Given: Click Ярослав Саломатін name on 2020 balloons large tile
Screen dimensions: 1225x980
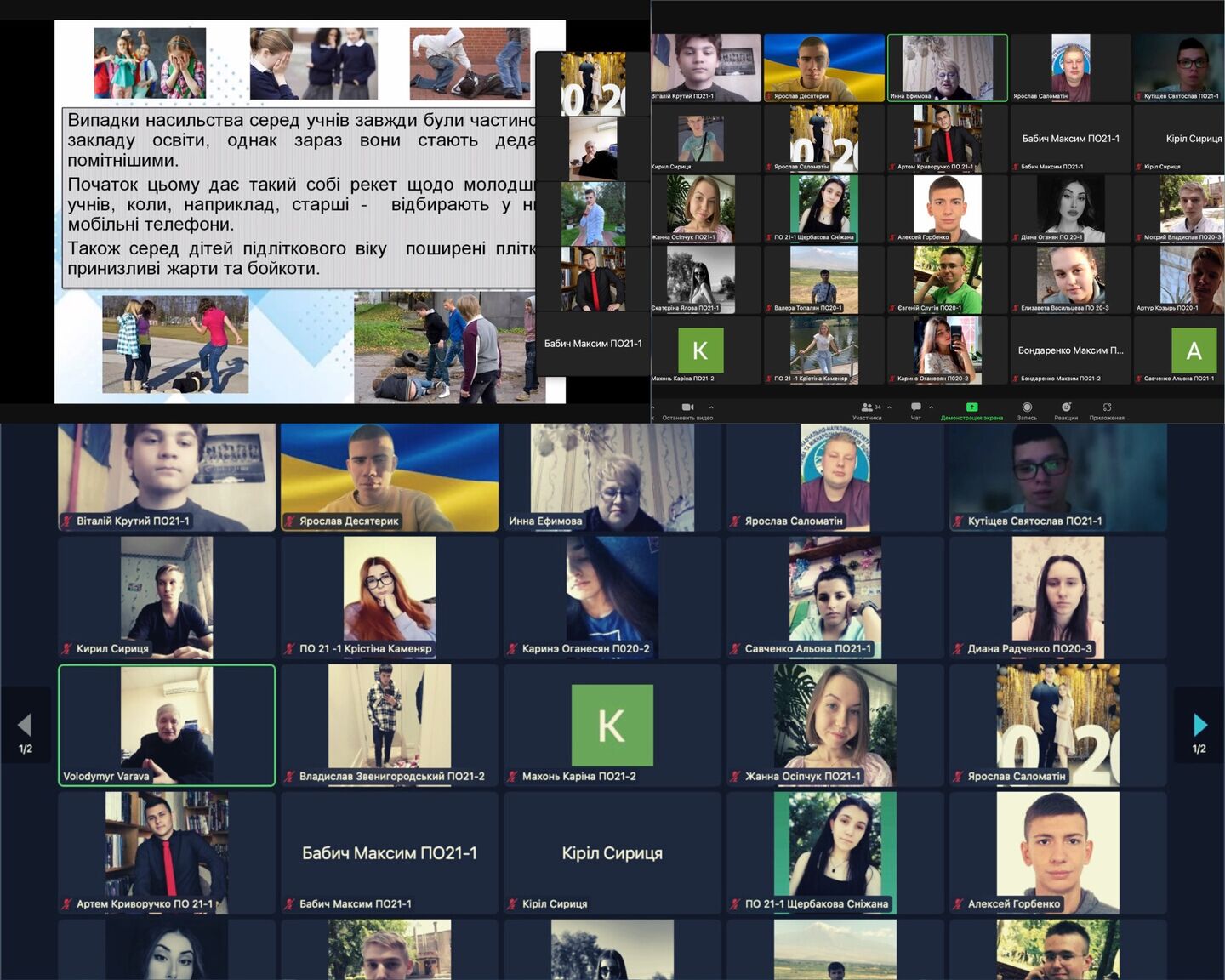Looking at the screenshot, I should pos(1017,777).
